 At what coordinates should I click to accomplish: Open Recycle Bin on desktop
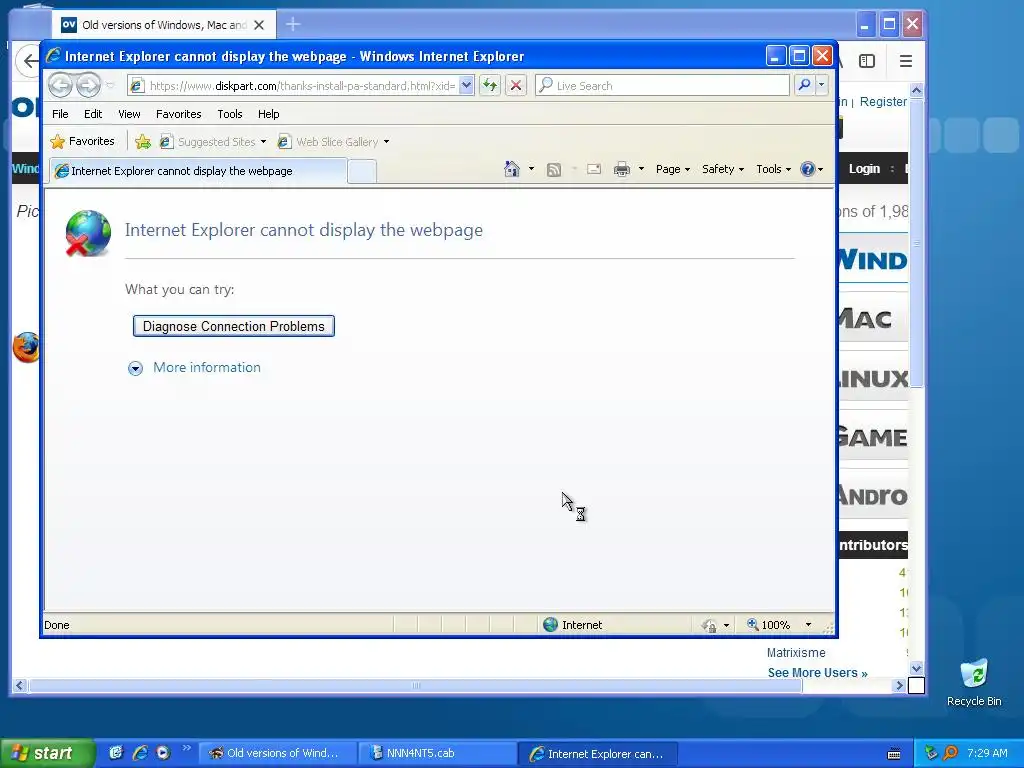click(x=974, y=682)
